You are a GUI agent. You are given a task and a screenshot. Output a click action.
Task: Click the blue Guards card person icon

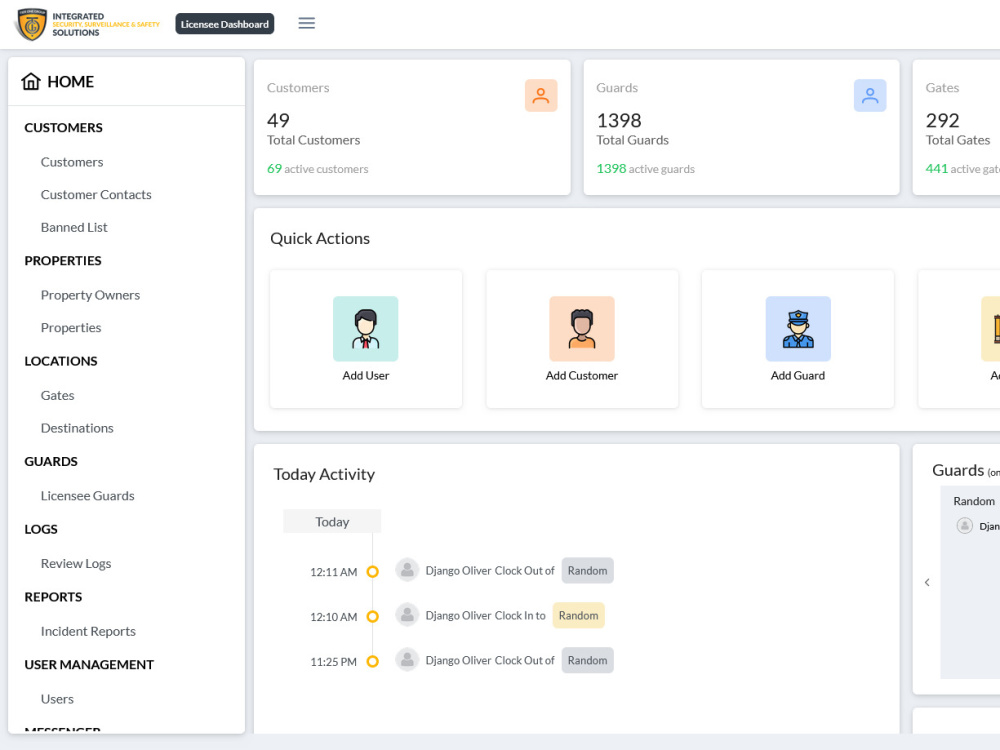coord(870,96)
